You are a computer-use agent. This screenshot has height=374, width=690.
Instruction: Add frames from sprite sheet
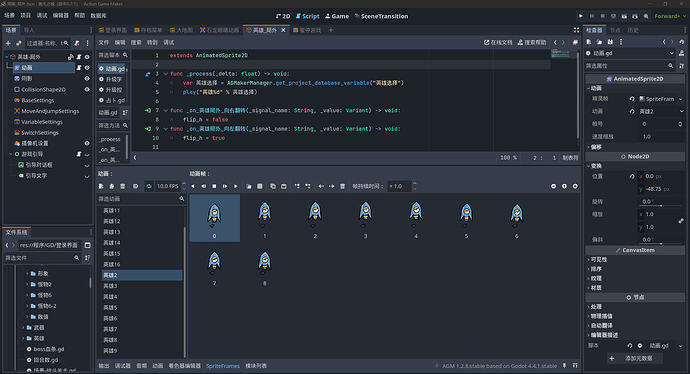click(x=260, y=187)
